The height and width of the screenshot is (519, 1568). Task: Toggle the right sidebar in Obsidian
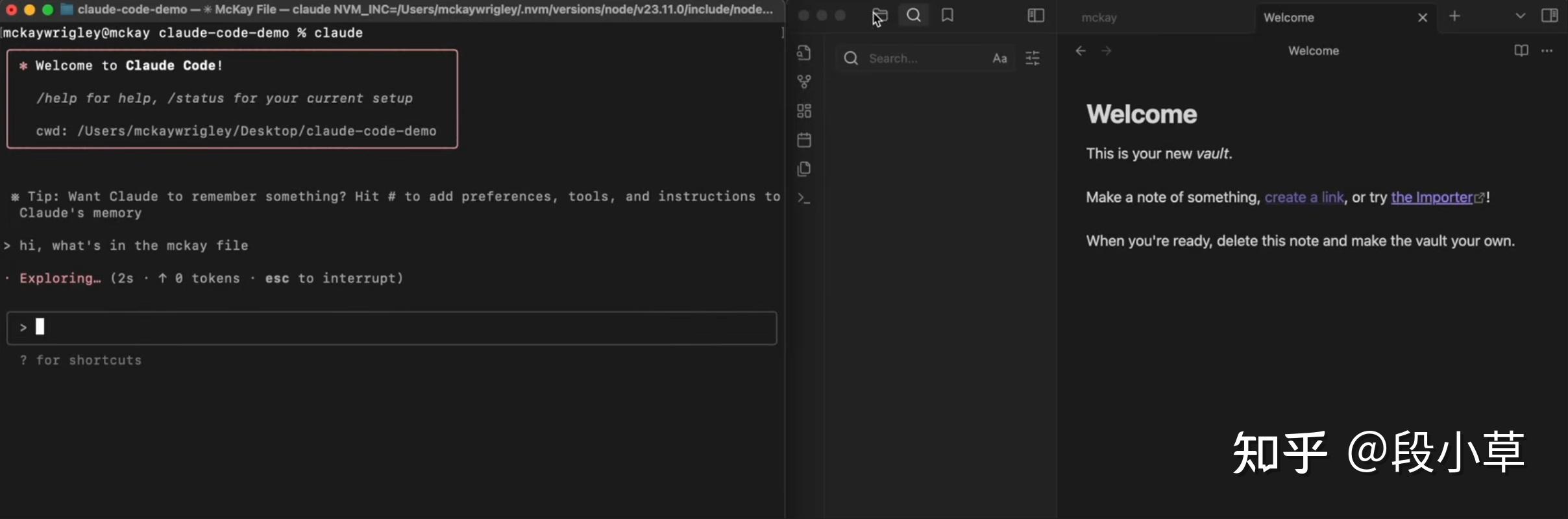(x=1550, y=16)
